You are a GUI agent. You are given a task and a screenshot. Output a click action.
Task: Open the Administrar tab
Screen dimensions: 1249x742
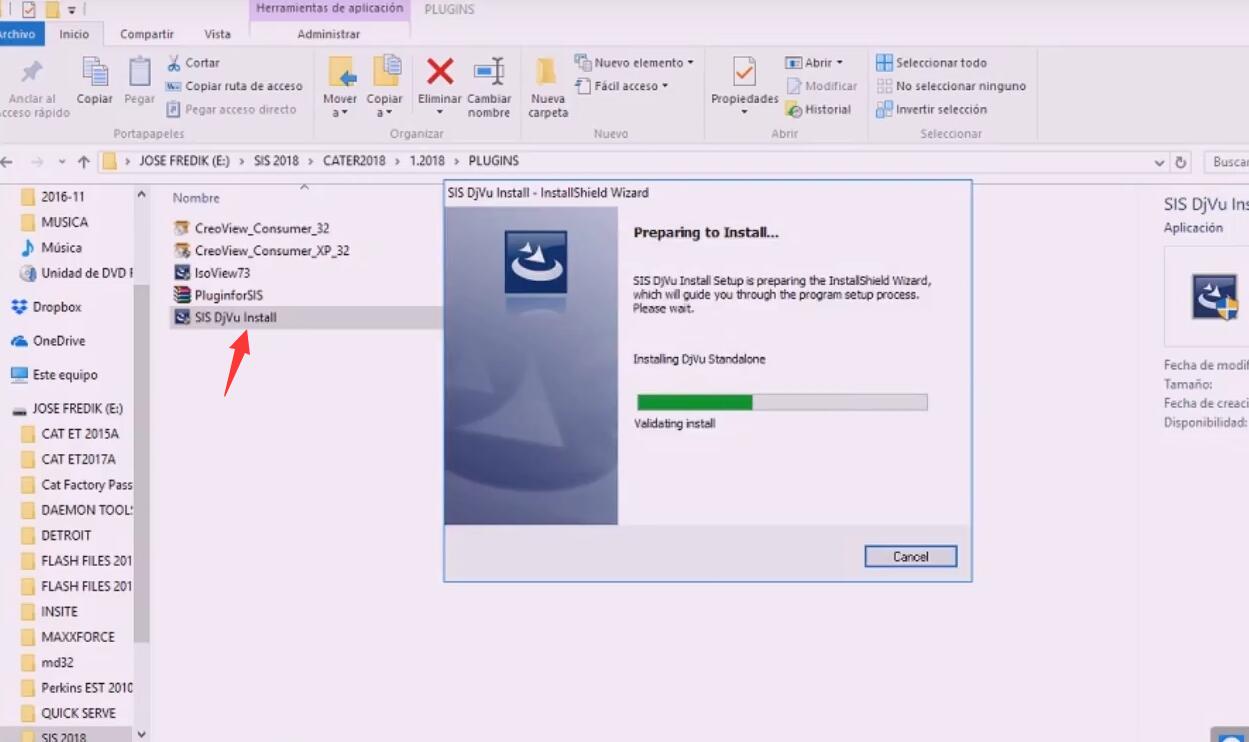click(x=329, y=34)
